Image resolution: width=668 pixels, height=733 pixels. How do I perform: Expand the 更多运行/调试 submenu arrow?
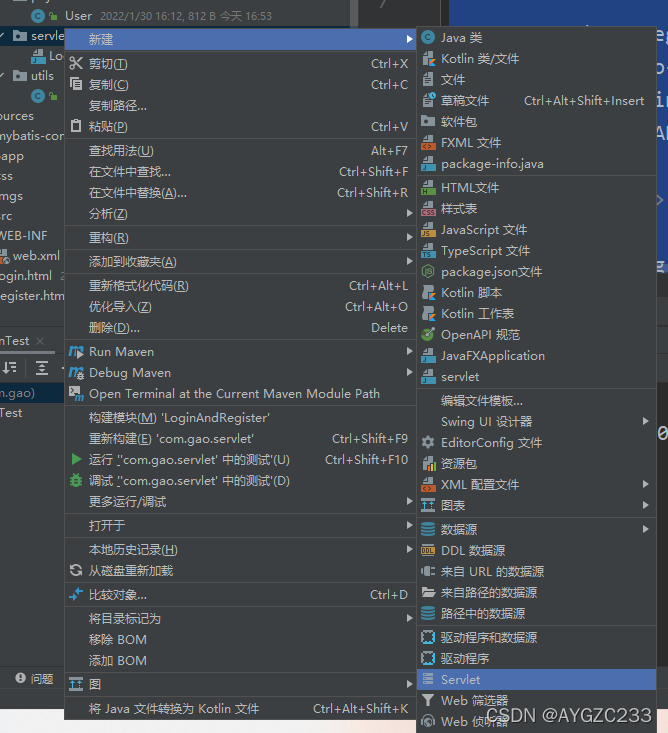[x=409, y=501]
